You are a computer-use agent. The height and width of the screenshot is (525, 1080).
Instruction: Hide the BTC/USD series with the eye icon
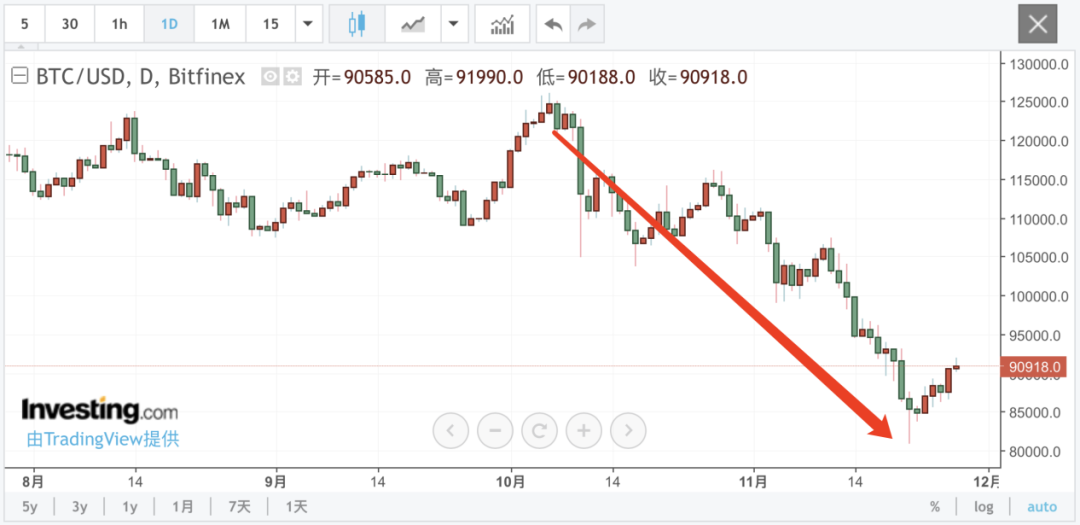coord(270,77)
